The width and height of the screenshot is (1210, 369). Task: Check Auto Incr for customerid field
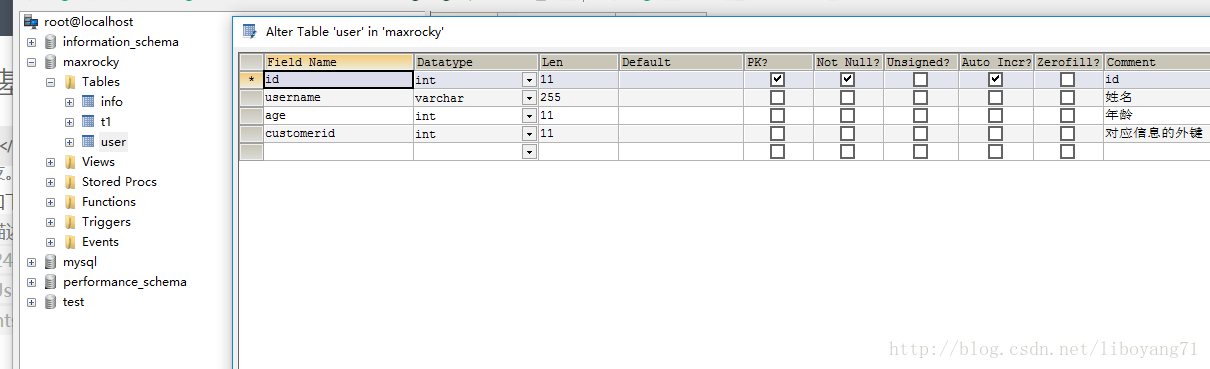pos(995,133)
